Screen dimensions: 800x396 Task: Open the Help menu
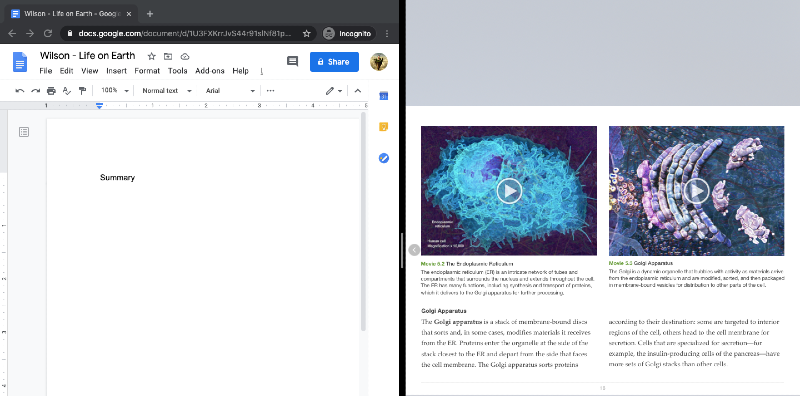click(x=240, y=71)
